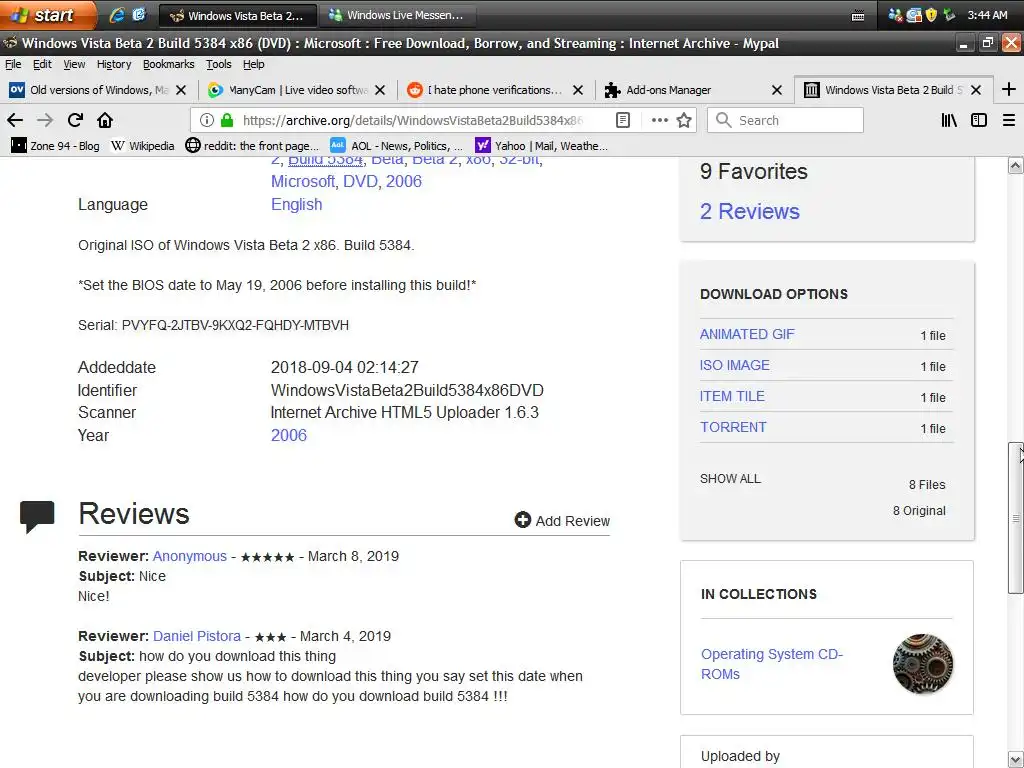The height and width of the screenshot is (768, 1024).
Task: Open the Help menu
Action: coord(253,64)
